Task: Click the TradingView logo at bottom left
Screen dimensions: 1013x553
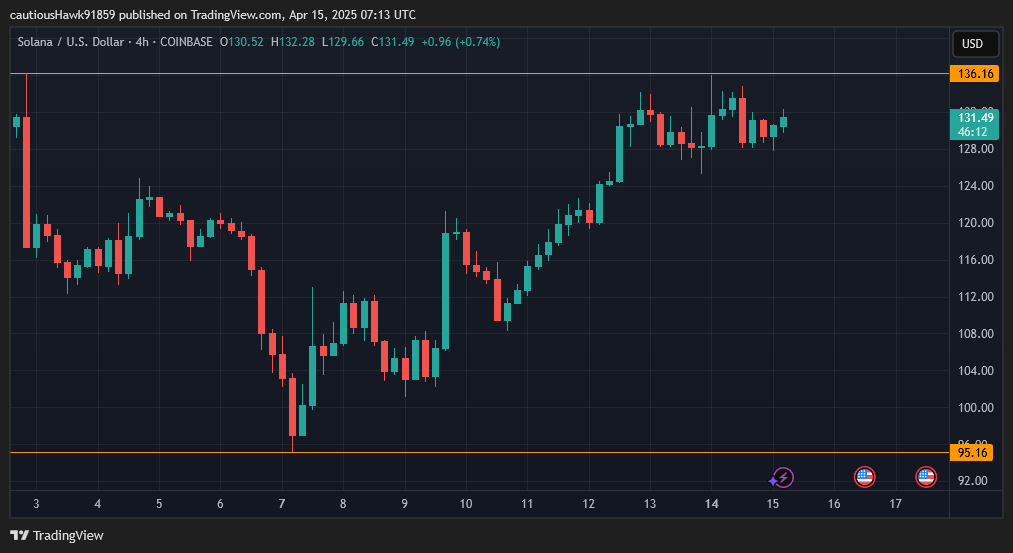Action: (57, 535)
